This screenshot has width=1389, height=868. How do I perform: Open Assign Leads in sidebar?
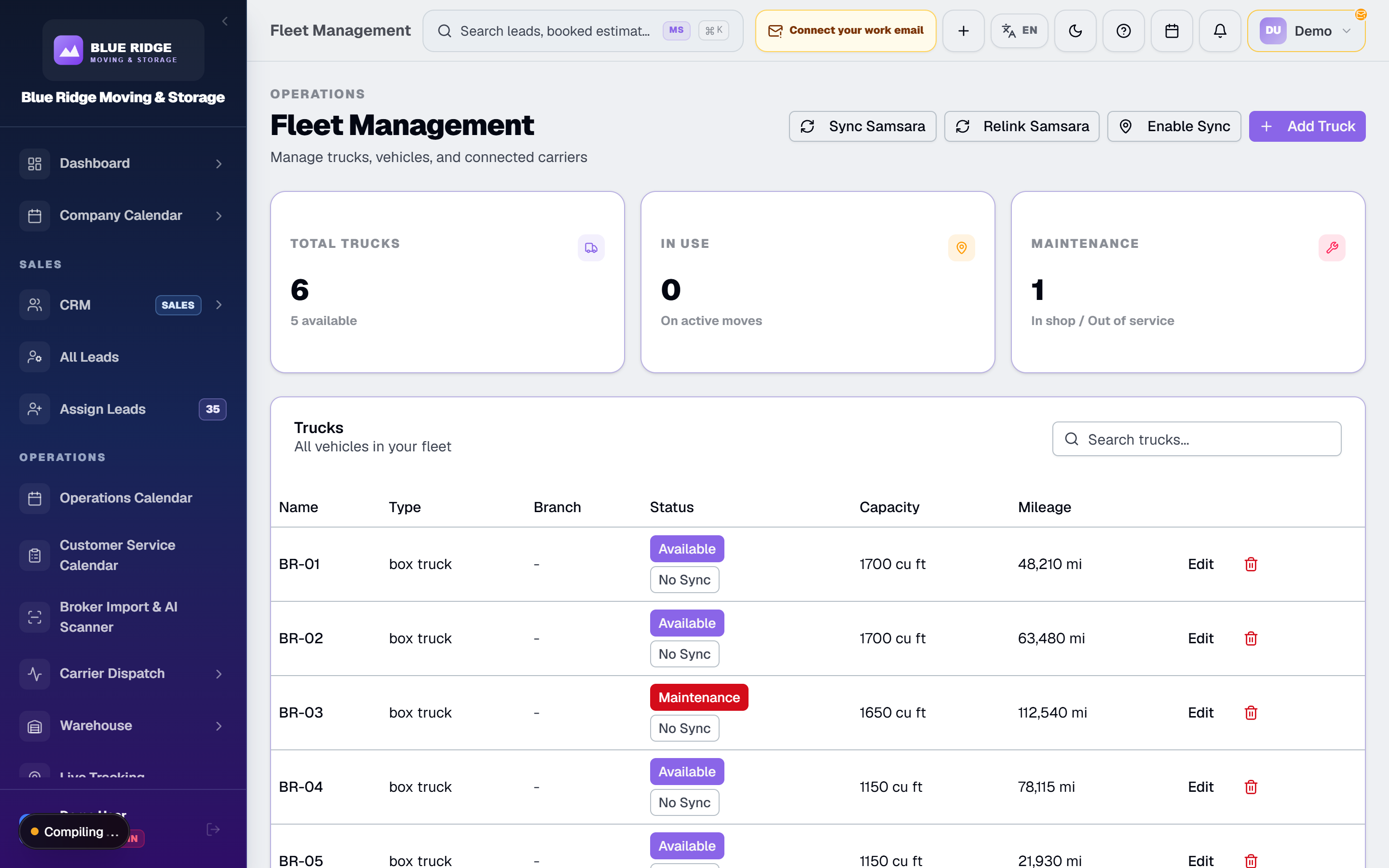pos(123,409)
